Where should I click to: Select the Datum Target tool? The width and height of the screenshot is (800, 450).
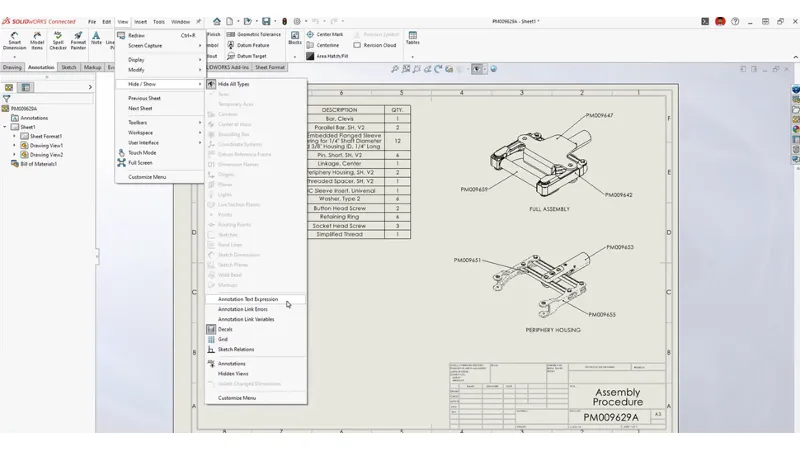246,56
